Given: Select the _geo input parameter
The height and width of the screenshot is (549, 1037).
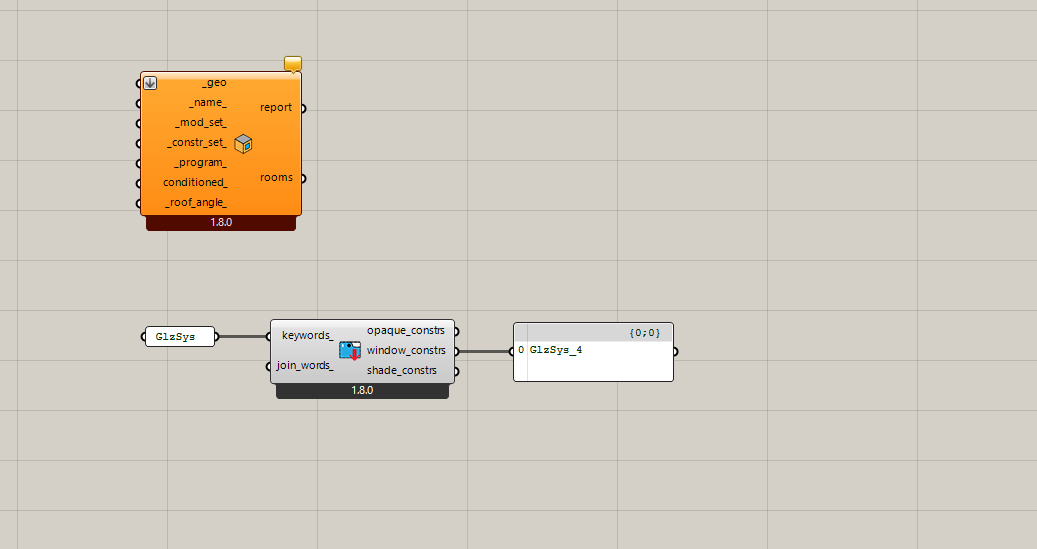Looking at the screenshot, I should click(x=214, y=83).
